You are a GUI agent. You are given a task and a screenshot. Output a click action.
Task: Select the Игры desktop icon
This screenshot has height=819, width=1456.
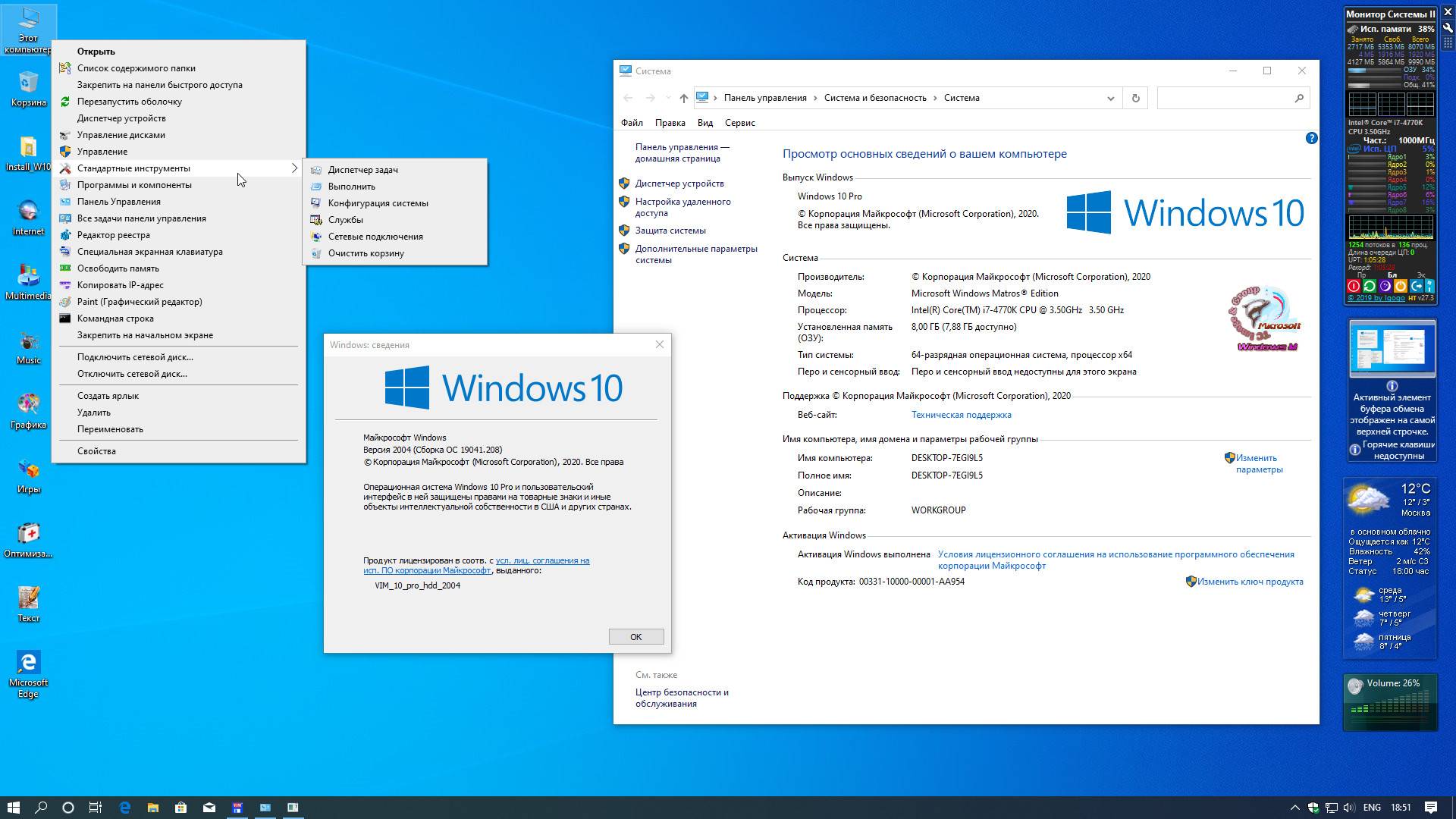click(28, 475)
